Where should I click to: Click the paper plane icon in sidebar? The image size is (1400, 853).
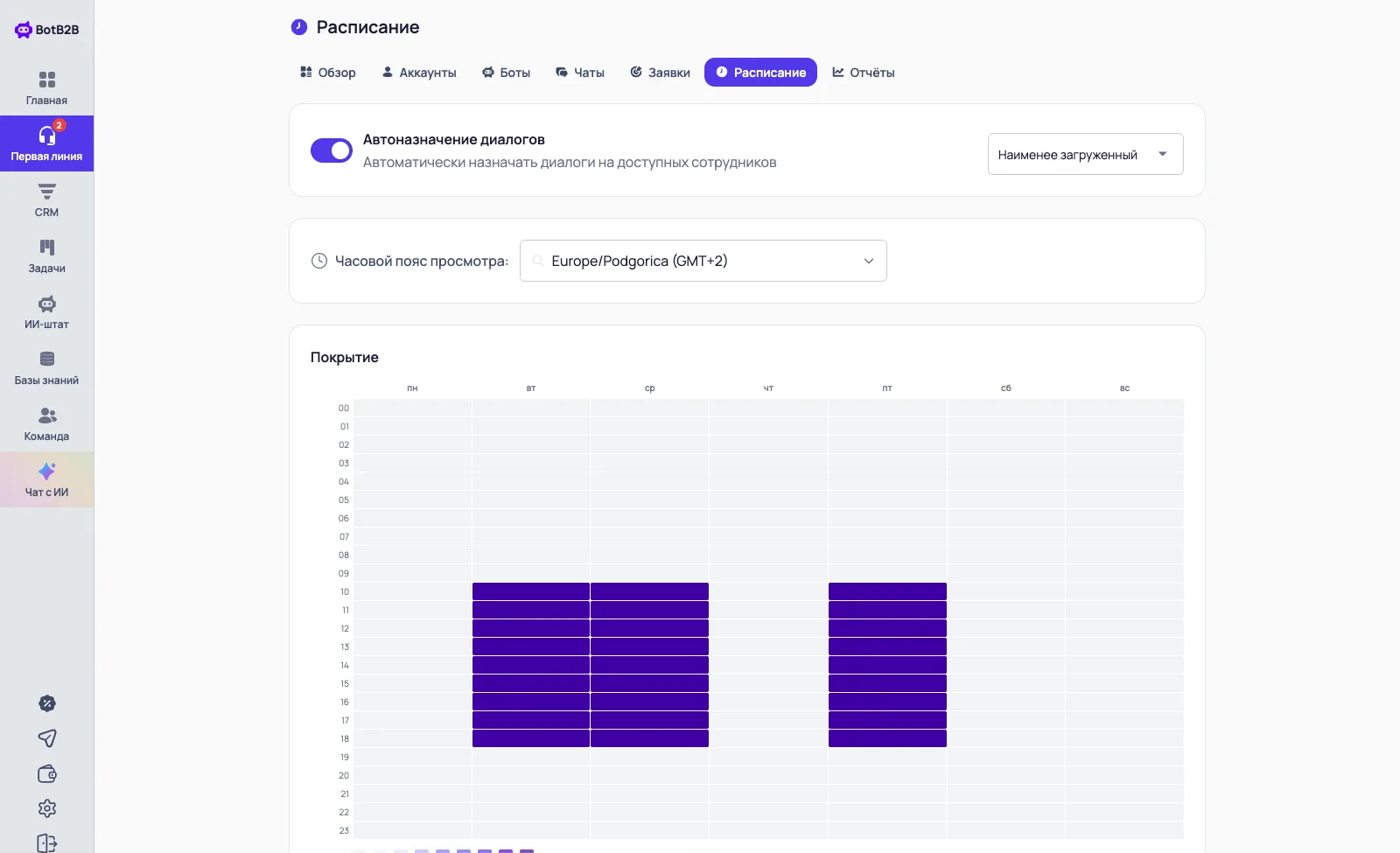coord(47,738)
